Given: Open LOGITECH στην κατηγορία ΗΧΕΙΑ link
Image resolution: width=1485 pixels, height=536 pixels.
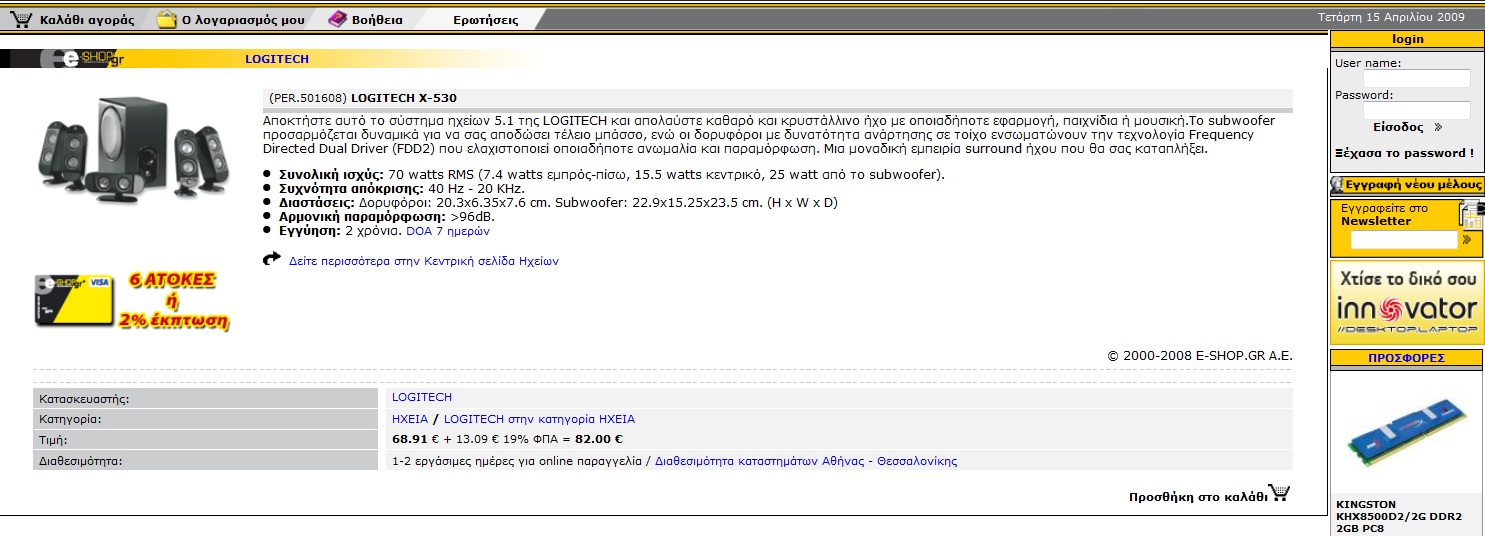Looking at the screenshot, I should click(x=539, y=419).
